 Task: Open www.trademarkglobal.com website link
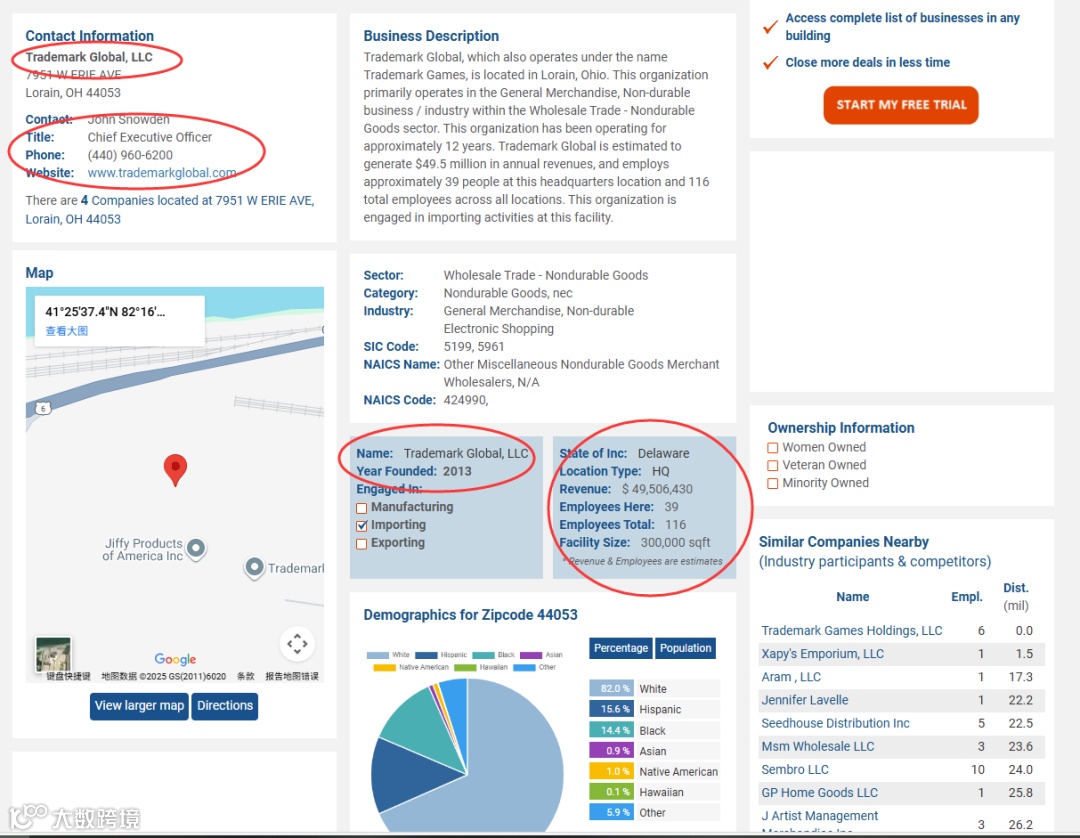click(162, 173)
